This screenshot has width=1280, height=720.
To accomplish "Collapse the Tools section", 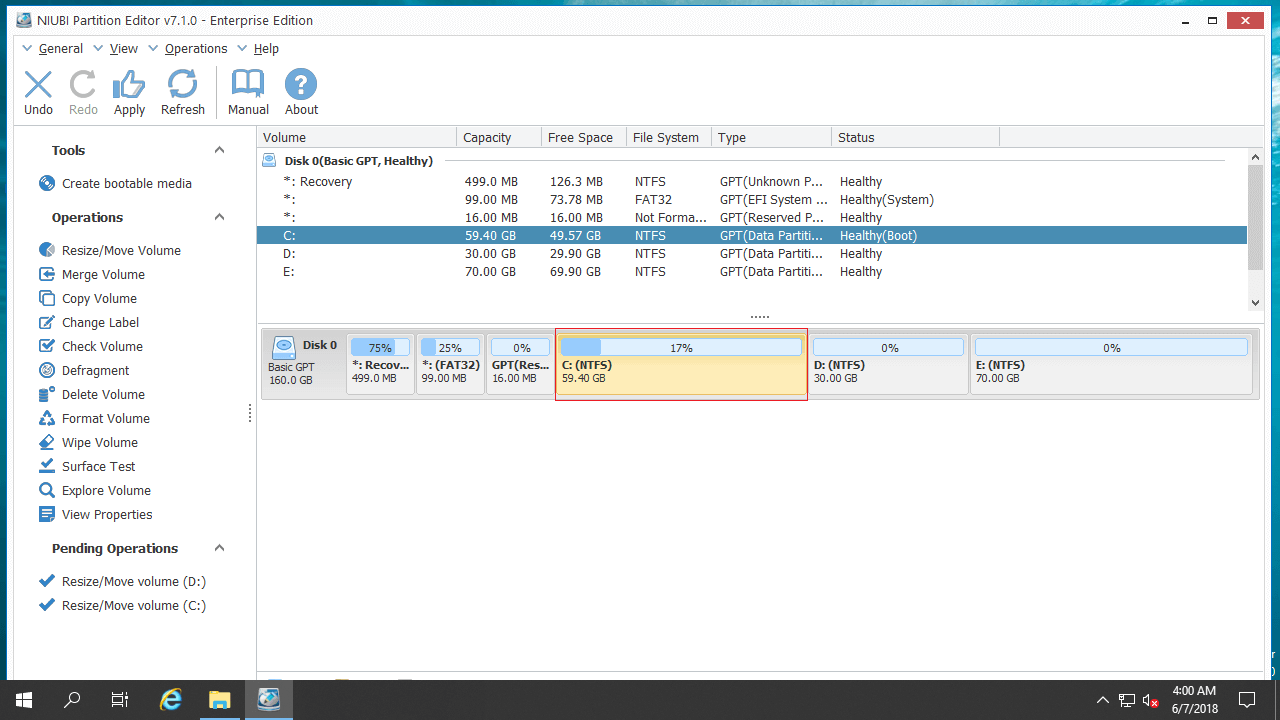I will tap(220, 150).
